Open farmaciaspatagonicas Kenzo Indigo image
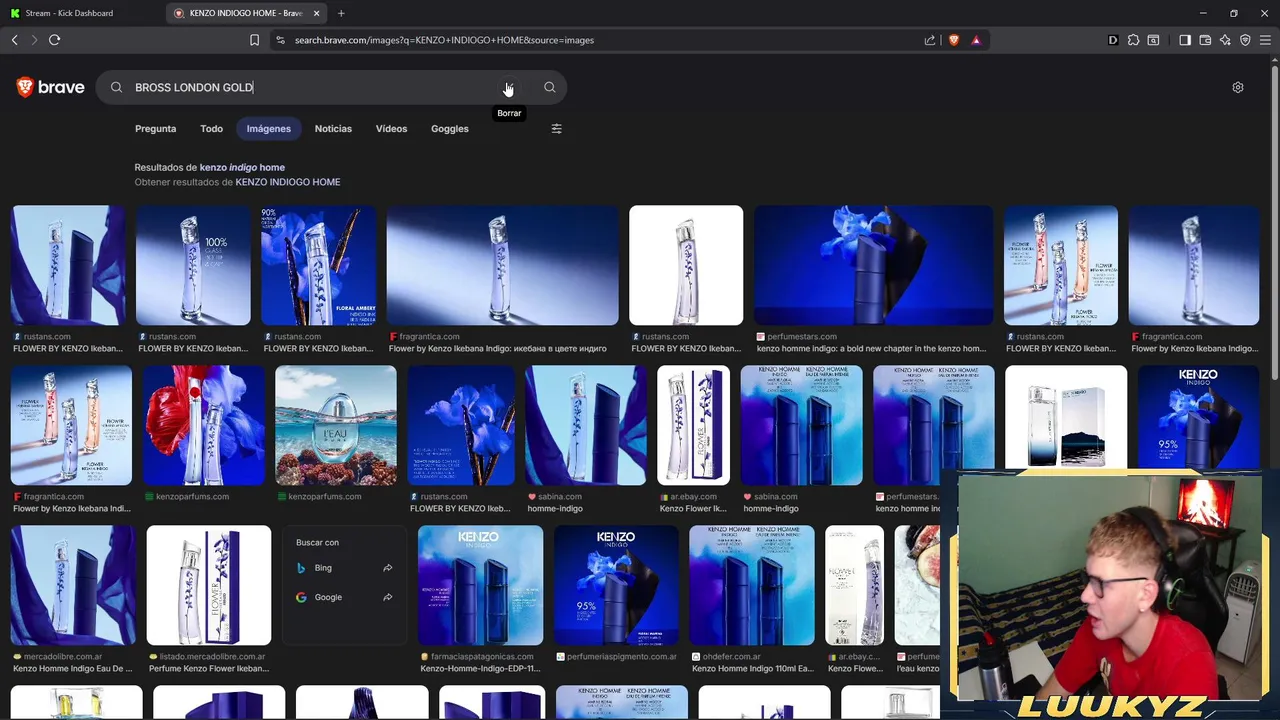The image size is (1280, 720). click(x=480, y=585)
